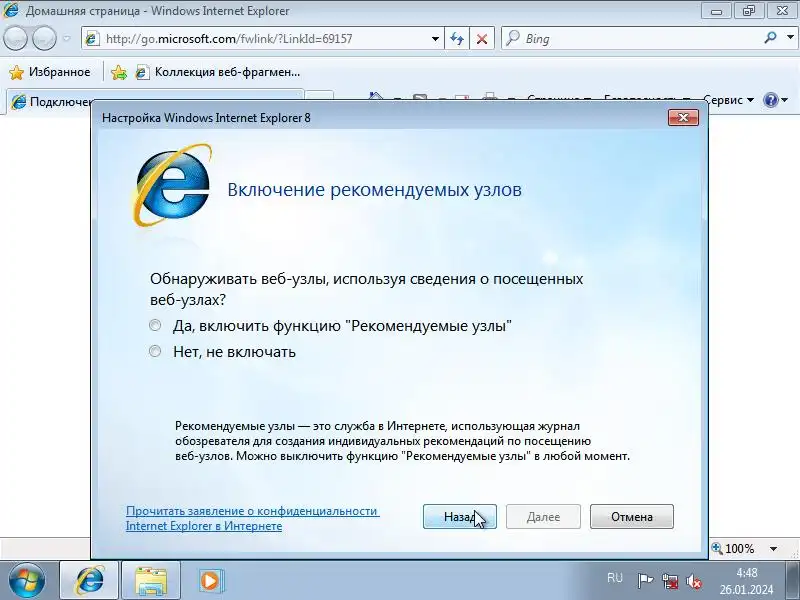Viewport: 800px width, 600px height.
Task: Click the red Stop loading icon
Action: point(482,39)
